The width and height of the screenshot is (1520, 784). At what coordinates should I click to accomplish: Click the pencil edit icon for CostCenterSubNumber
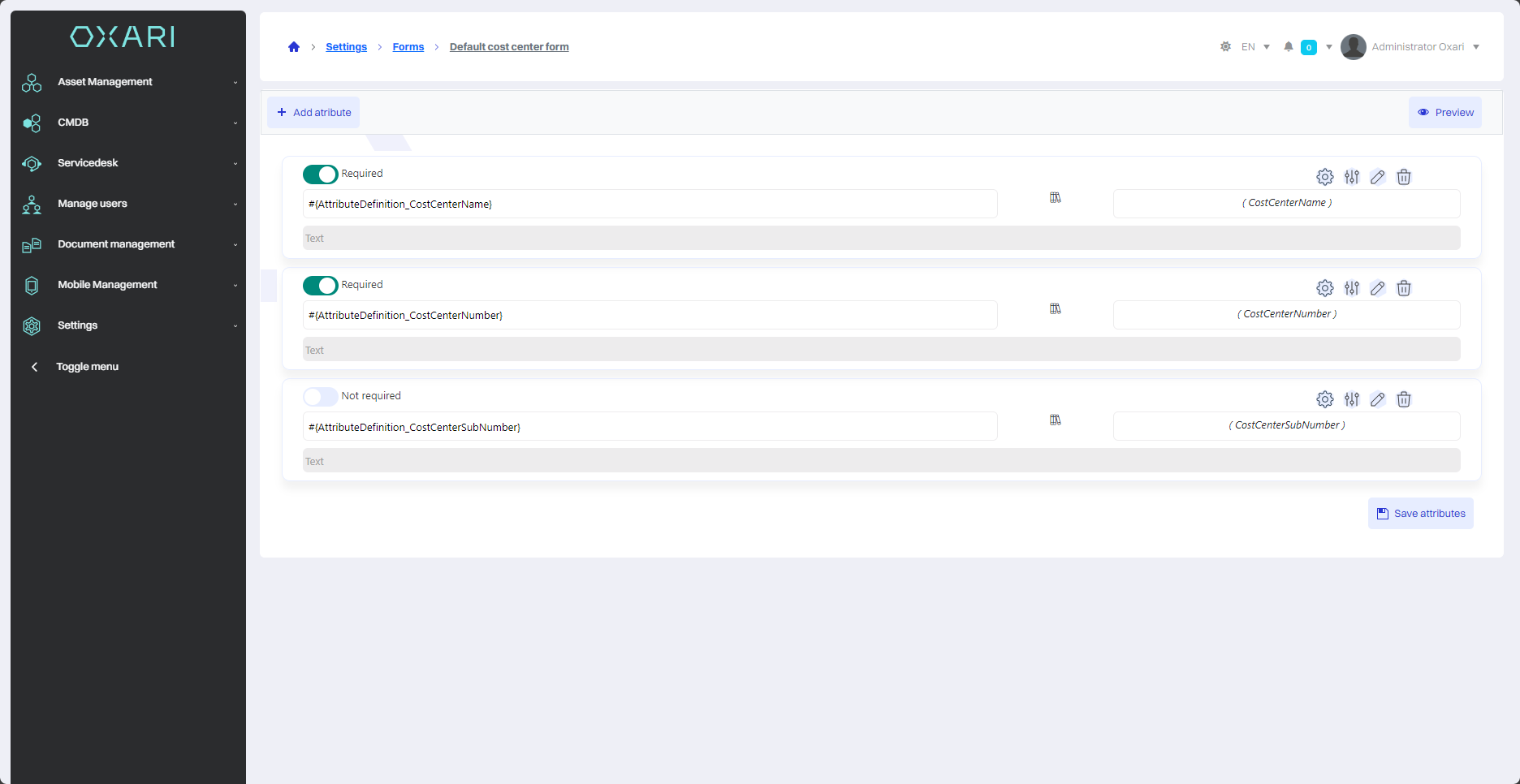(x=1377, y=399)
